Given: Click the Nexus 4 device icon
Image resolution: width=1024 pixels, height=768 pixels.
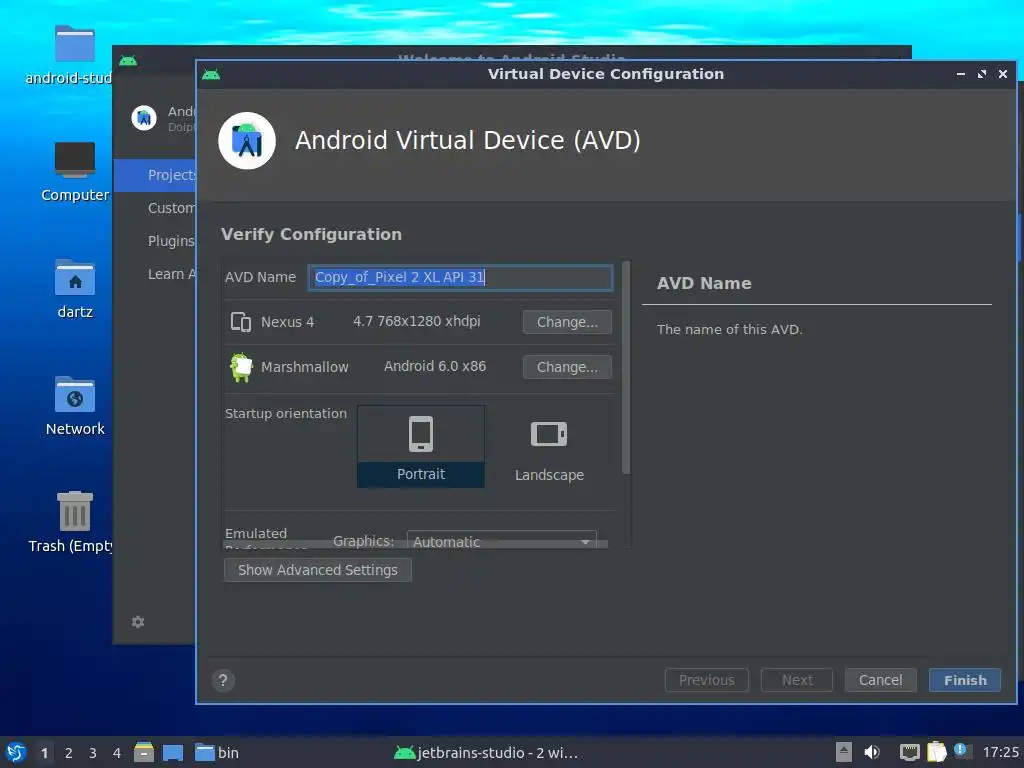Looking at the screenshot, I should coord(241,322).
